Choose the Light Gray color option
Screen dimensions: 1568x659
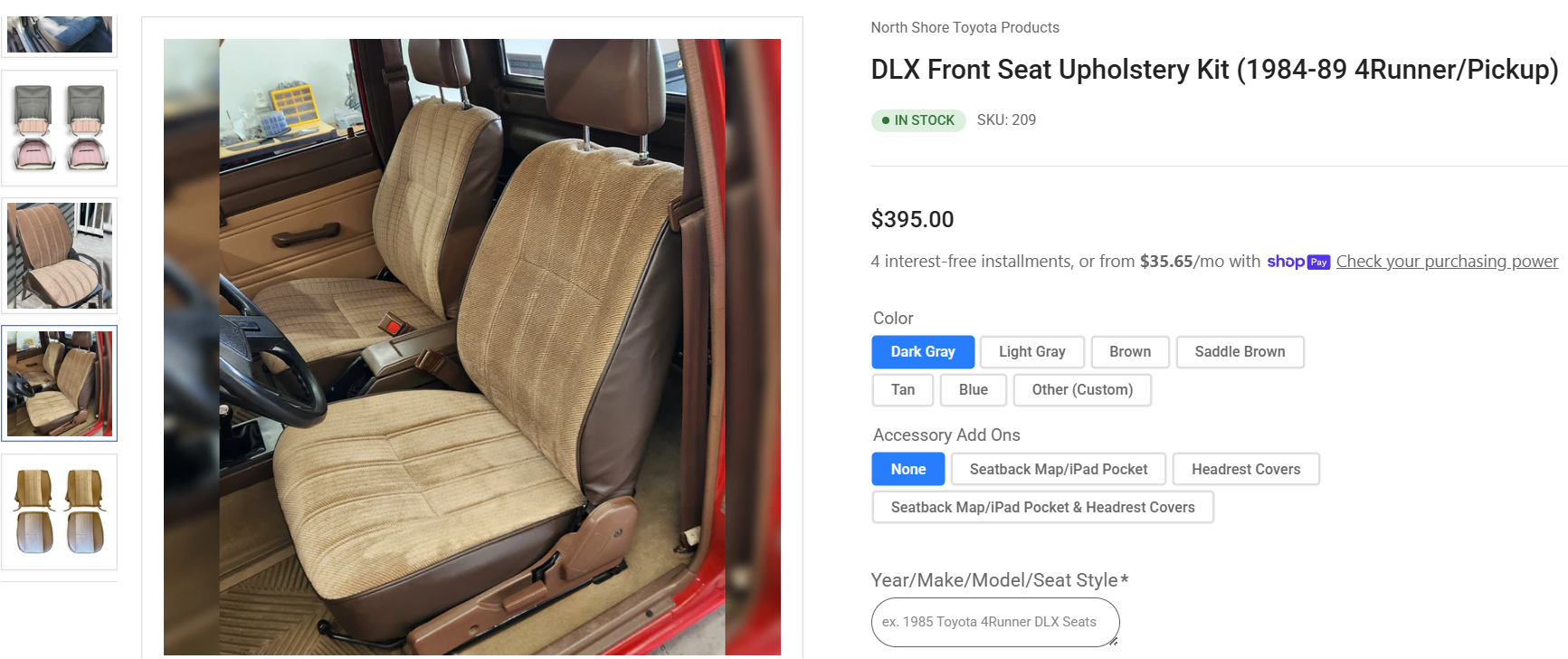coord(1032,352)
